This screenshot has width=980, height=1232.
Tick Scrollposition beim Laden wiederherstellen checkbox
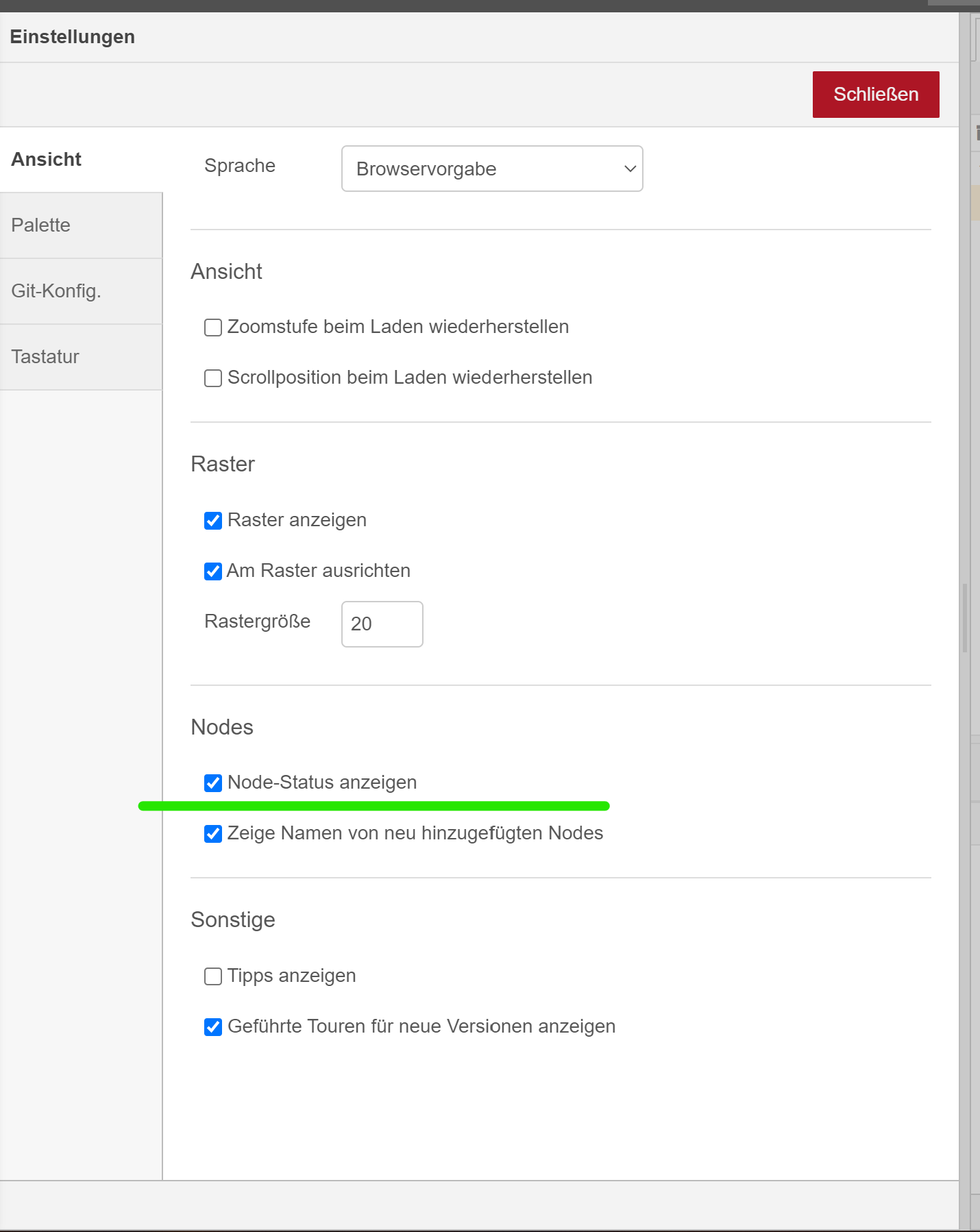pyautogui.click(x=213, y=378)
